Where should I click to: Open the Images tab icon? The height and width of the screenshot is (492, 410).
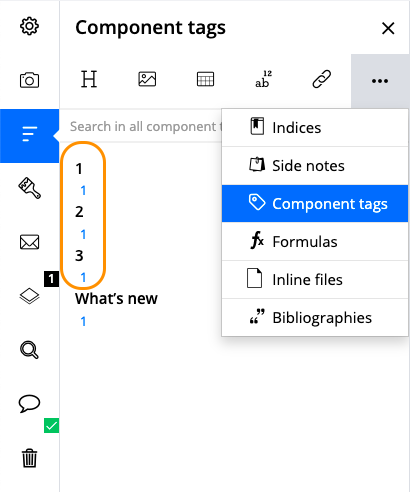tap(147, 79)
